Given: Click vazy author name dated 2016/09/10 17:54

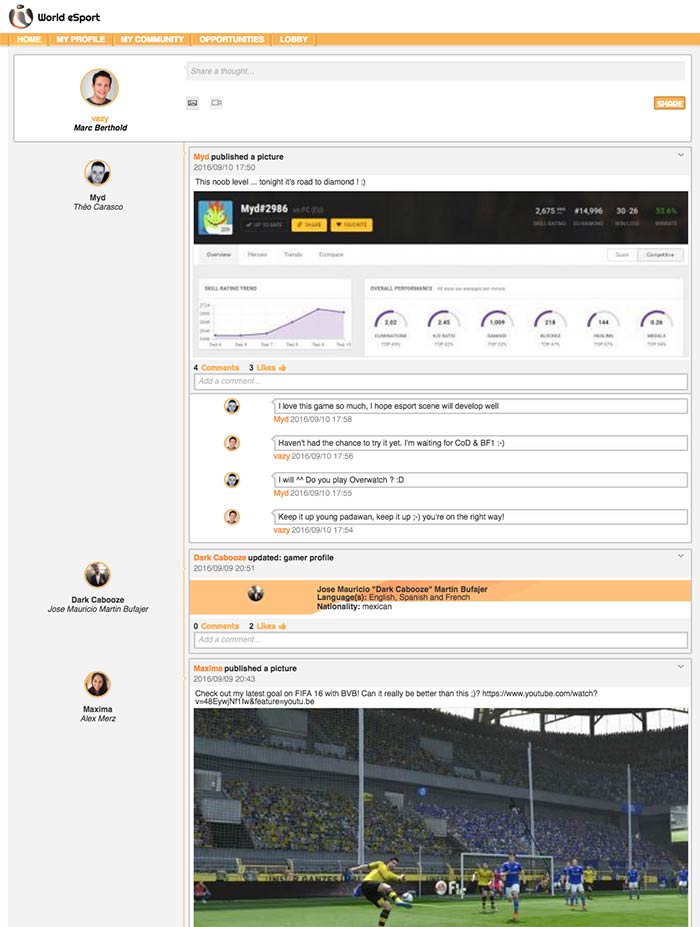Looking at the screenshot, I should point(281,530).
